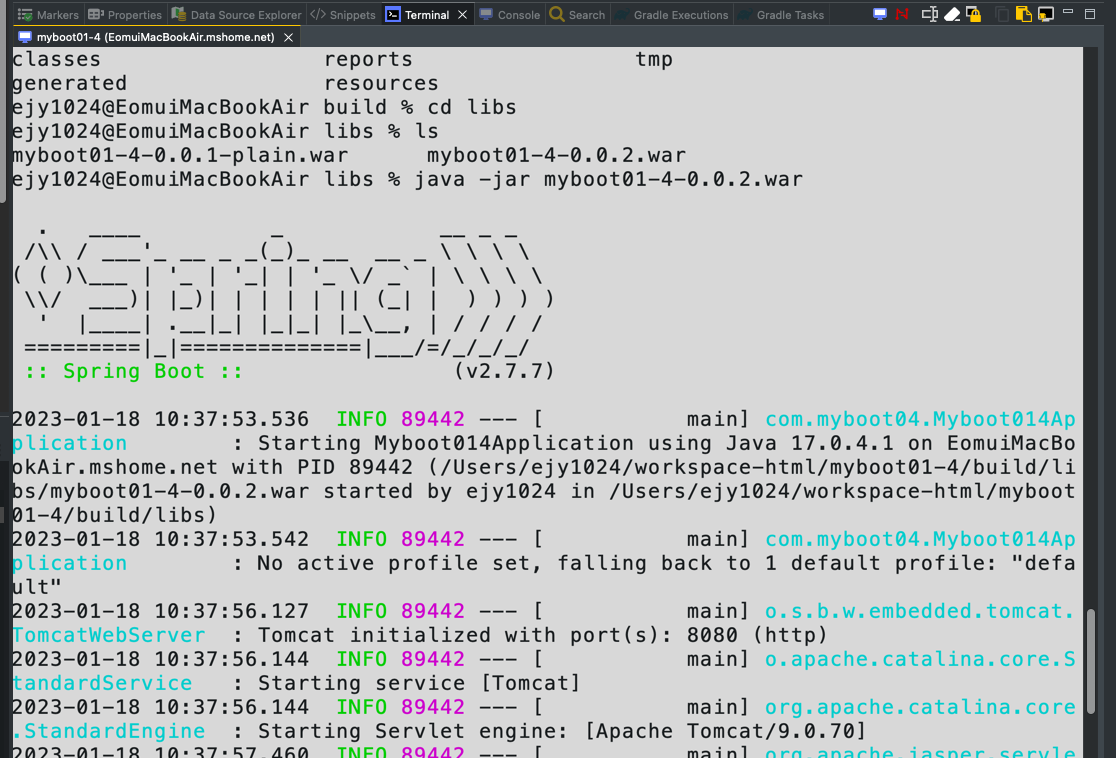
Task: Toggle the command input field icon
Action: point(929,14)
